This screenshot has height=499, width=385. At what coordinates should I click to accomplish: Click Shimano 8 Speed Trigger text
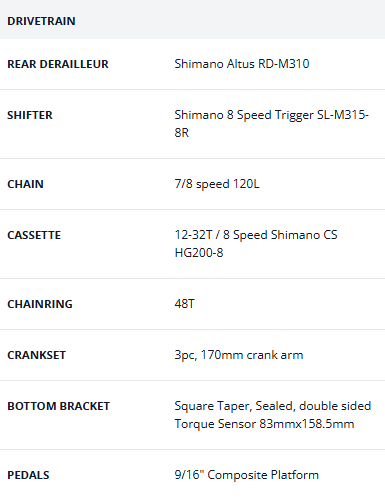click(244, 115)
